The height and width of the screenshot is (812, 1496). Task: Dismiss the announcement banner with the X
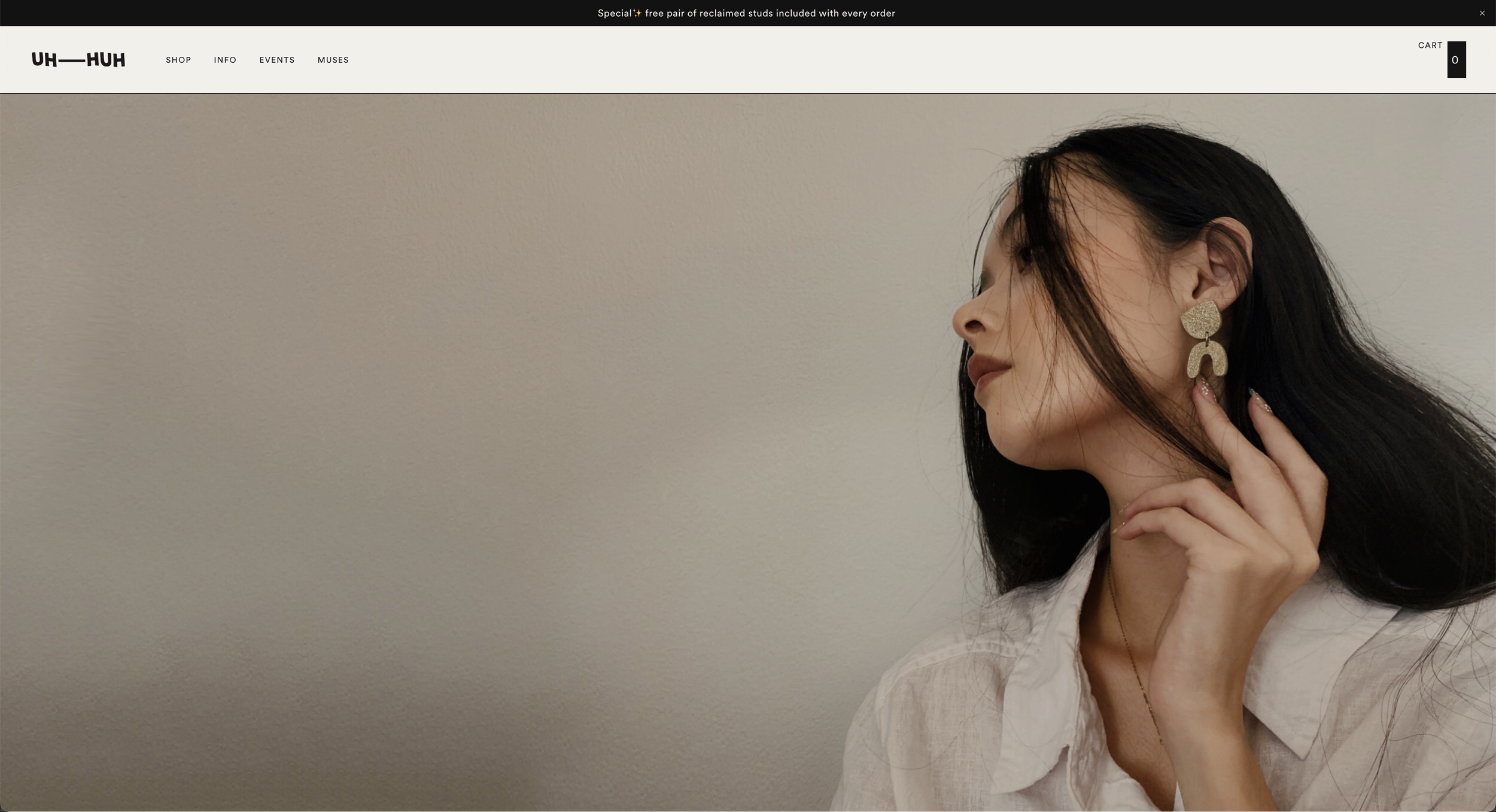pos(1482,13)
